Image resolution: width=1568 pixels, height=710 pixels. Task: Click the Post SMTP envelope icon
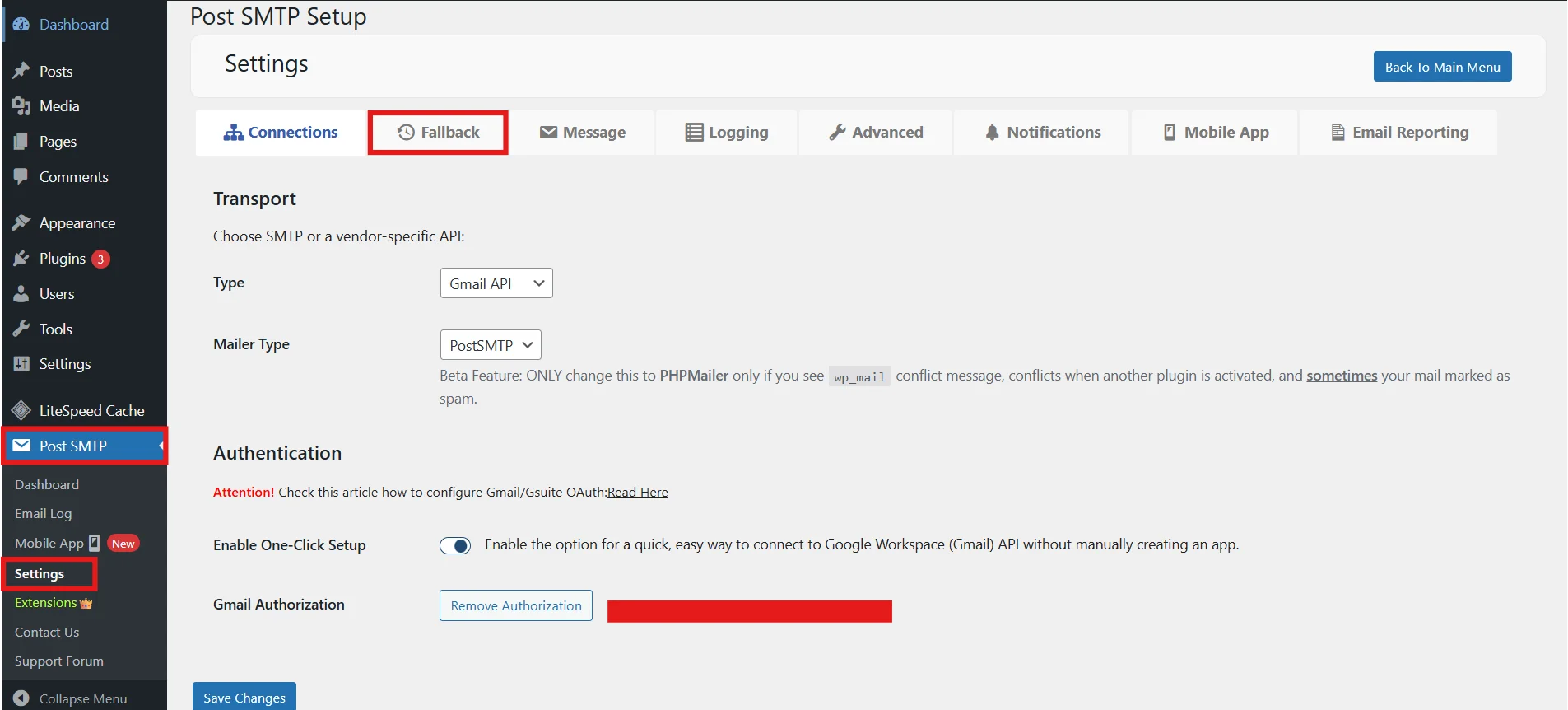[x=21, y=446]
